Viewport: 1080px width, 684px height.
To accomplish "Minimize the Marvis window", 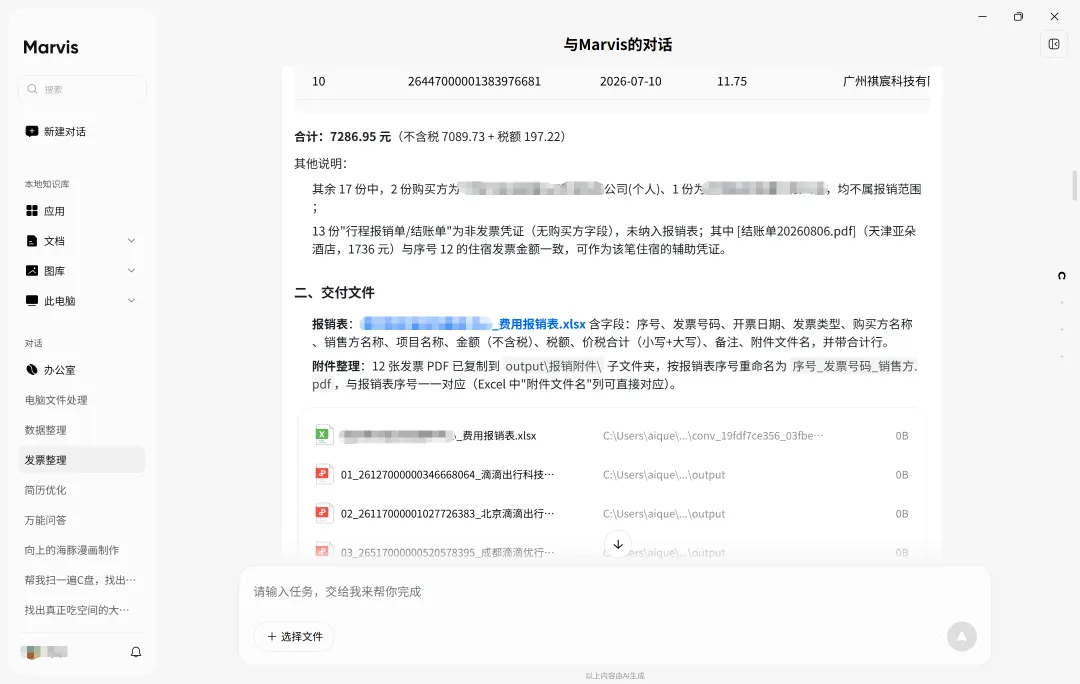I will tap(982, 17).
